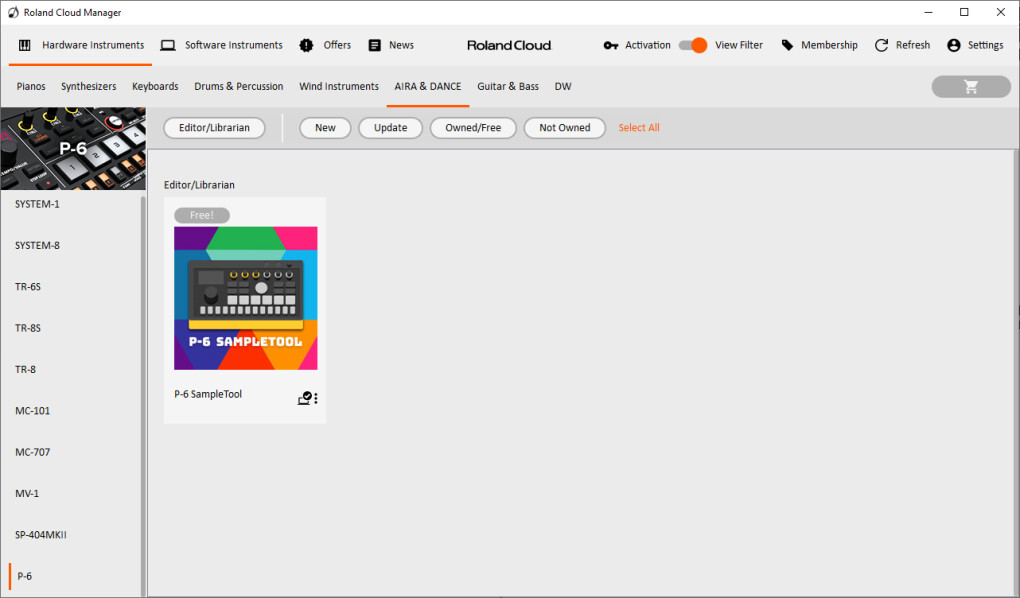Select the AIRA & DANCE tab

[x=427, y=86]
